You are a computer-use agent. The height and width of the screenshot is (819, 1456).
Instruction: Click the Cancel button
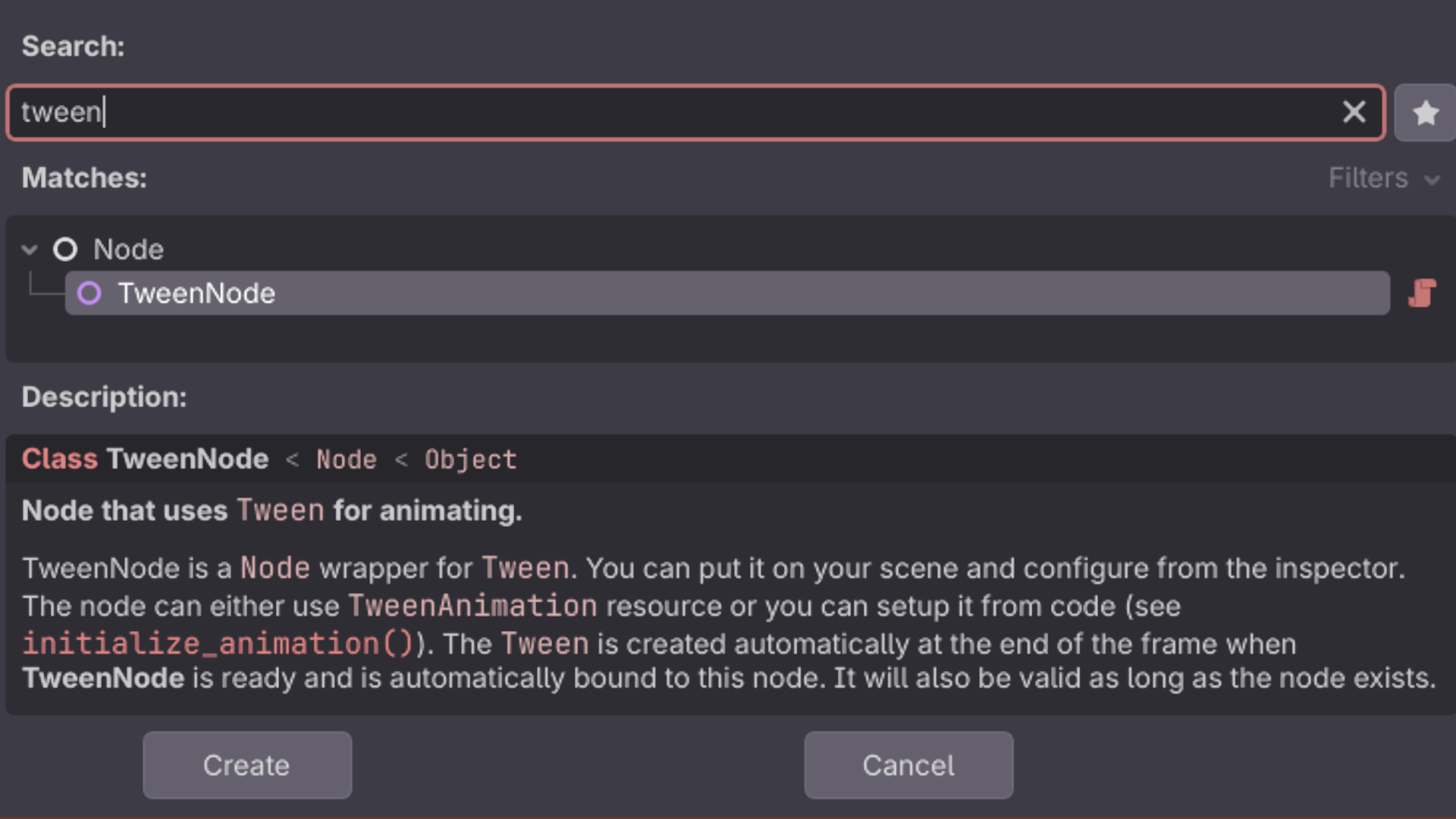pos(908,765)
